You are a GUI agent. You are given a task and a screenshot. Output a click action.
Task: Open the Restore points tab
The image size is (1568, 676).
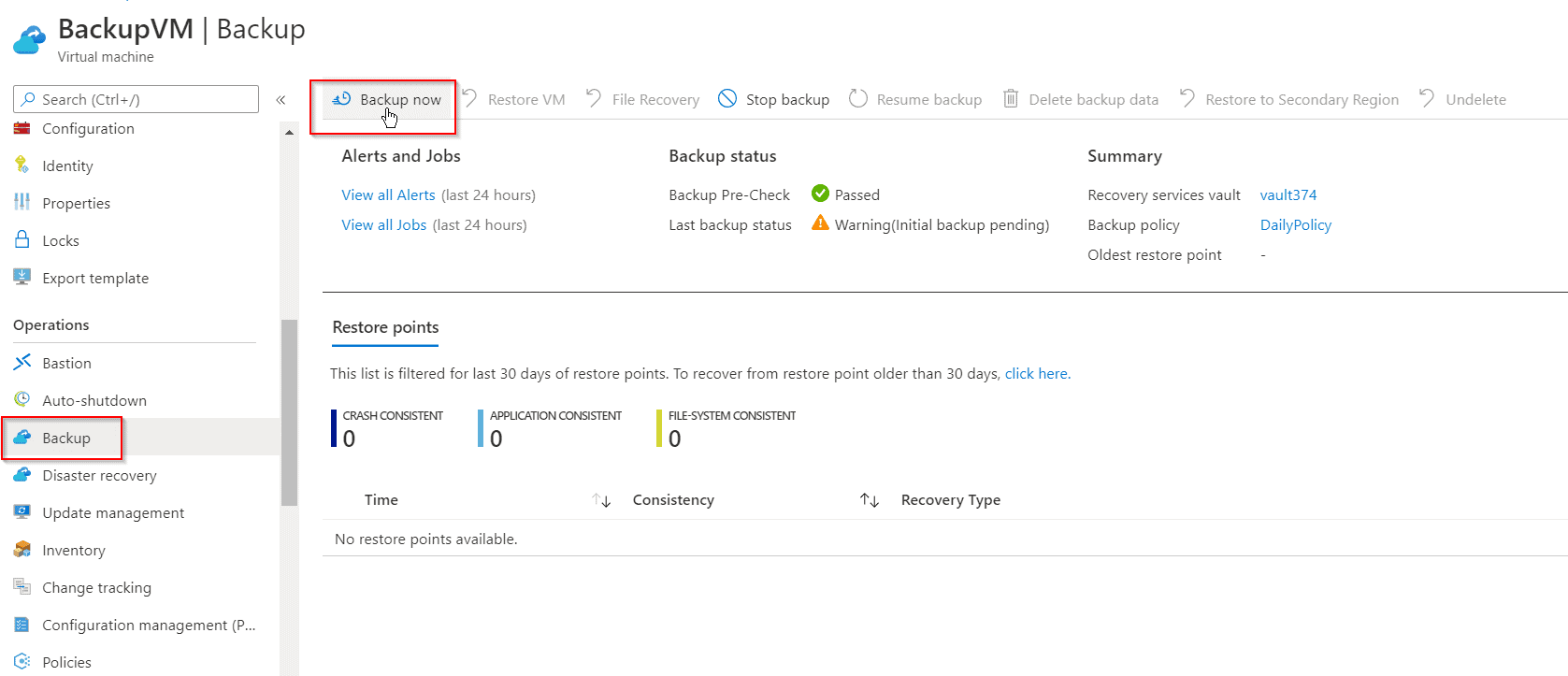[385, 327]
